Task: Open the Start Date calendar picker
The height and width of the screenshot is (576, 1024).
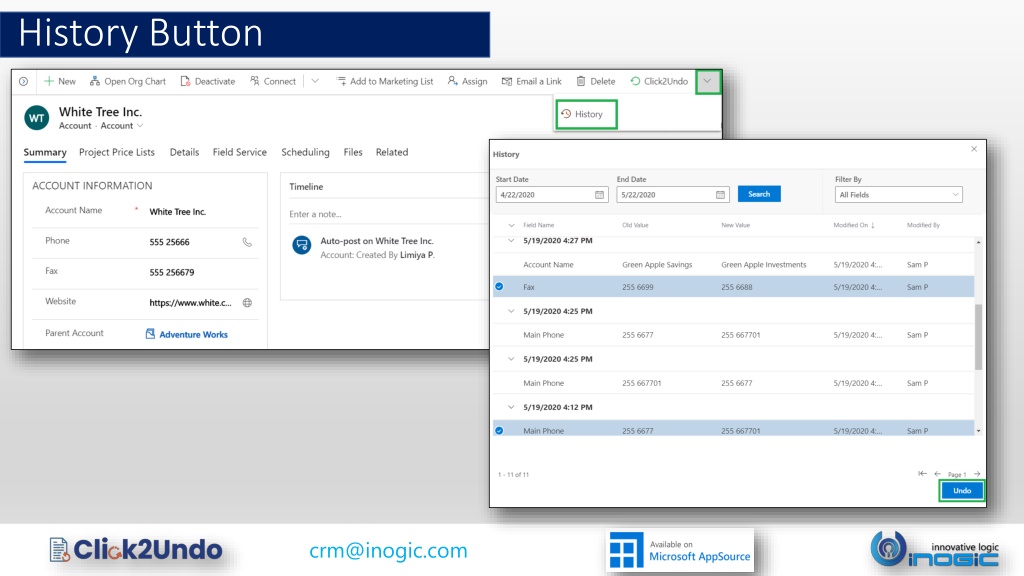Action: coord(600,195)
